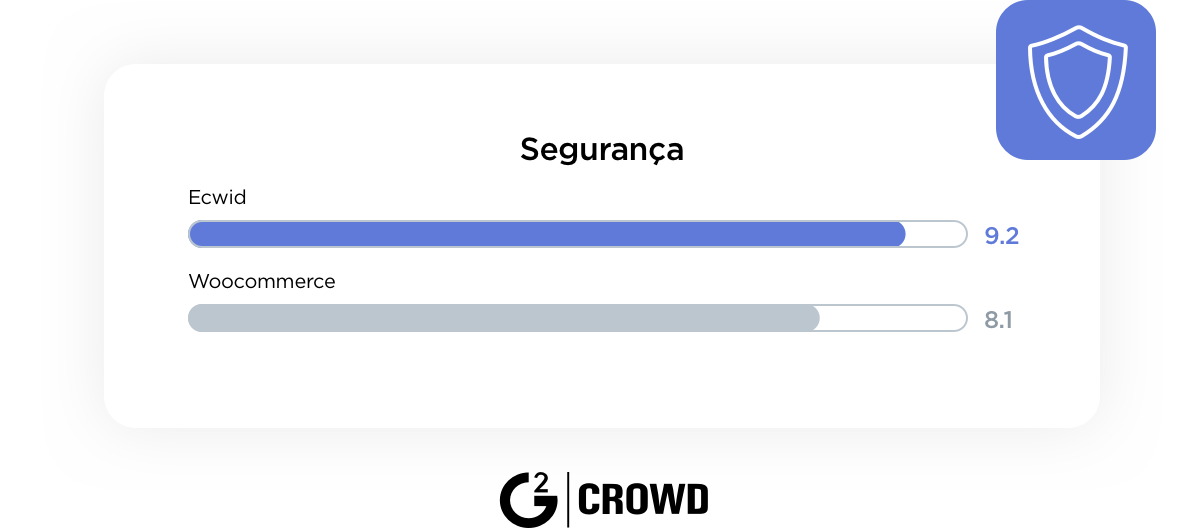Select the 8.1 Woocommerce score
This screenshot has width=1200, height=528.
coord(998,320)
